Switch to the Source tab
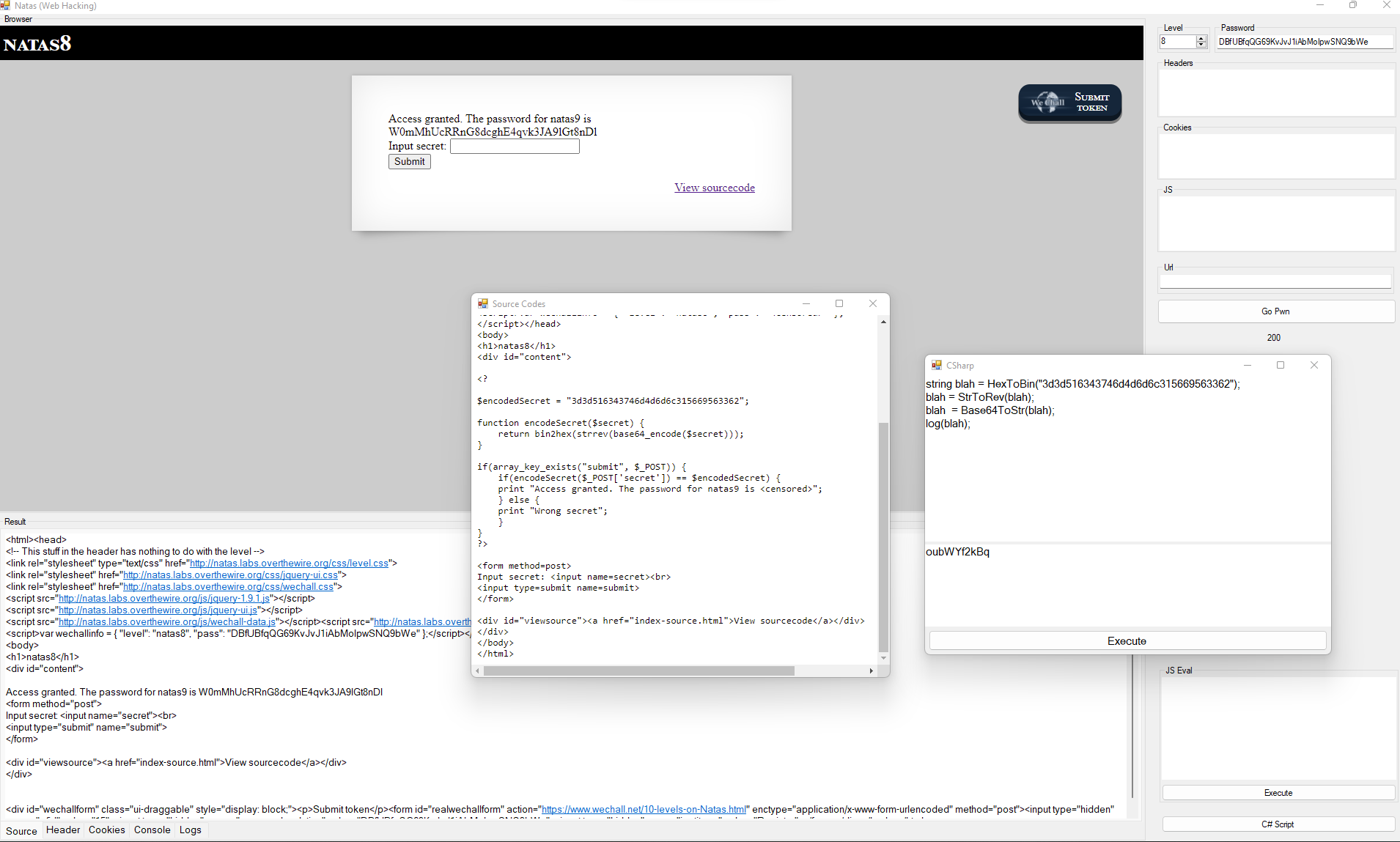This screenshot has width=1400, height=842. tap(21, 830)
